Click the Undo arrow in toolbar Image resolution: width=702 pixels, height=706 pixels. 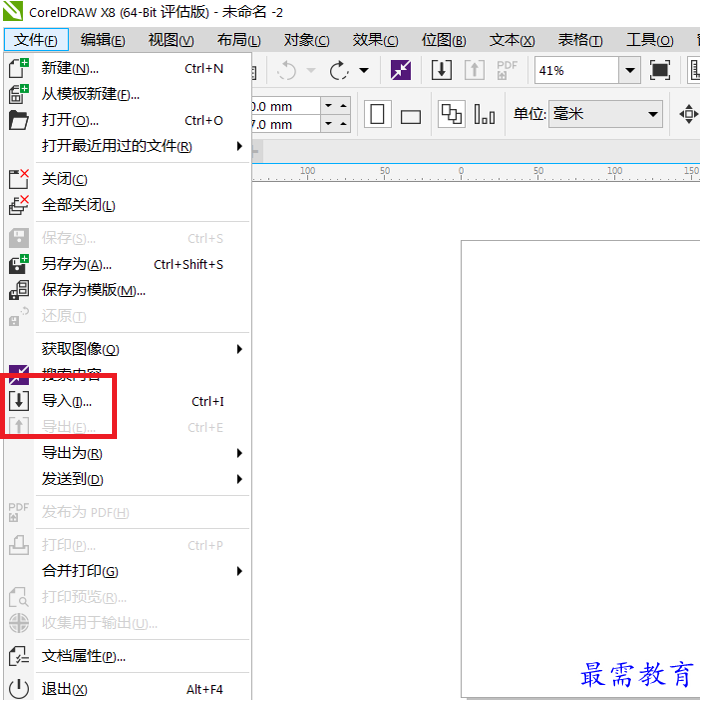(287, 70)
